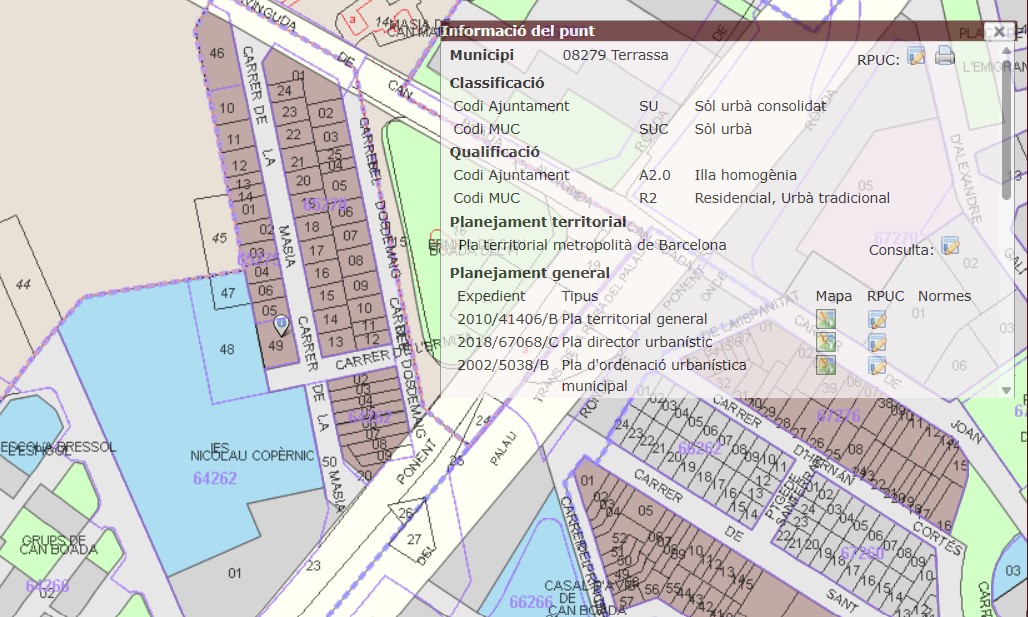
Task: Click the Planejament territorial heading
Action: click(538, 222)
